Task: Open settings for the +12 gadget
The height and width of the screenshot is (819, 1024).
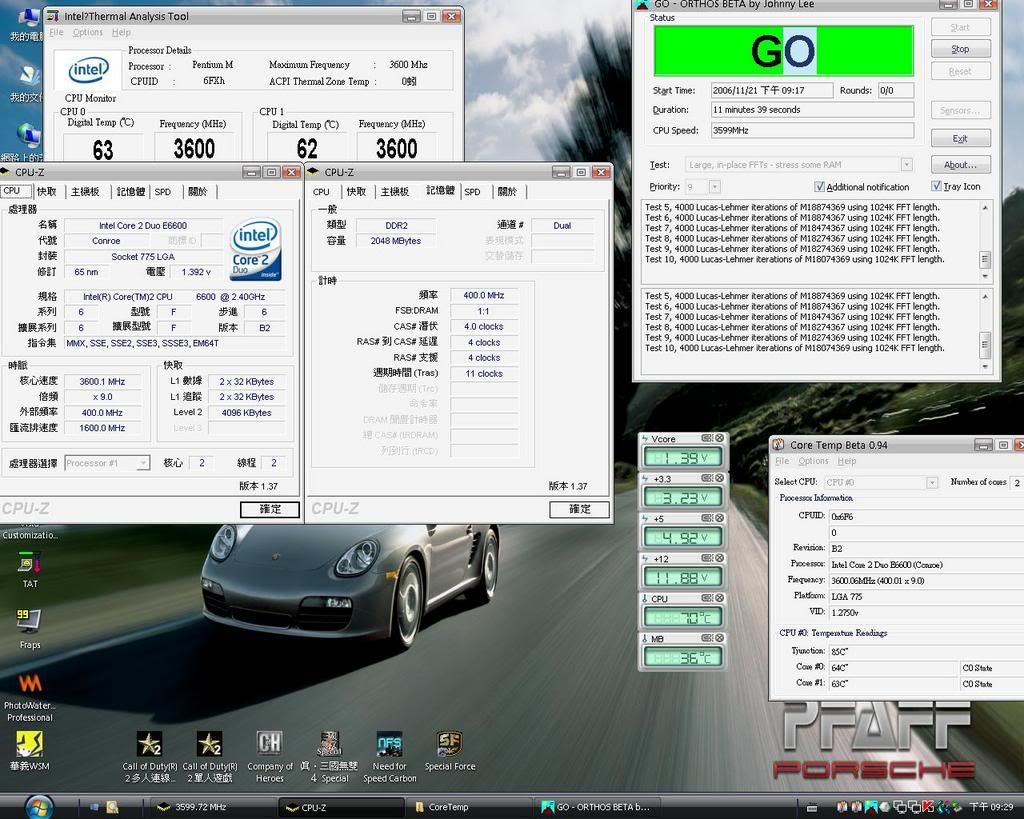Action: coord(707,558)
